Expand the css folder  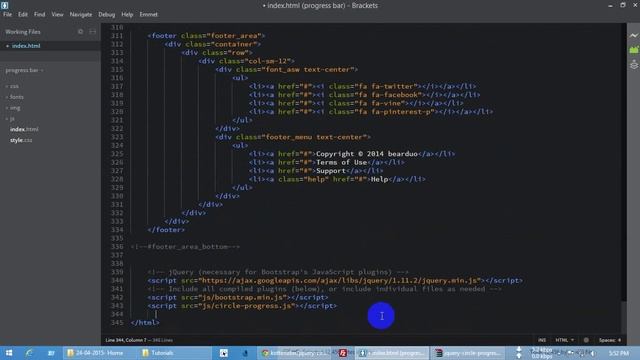[12, 86]
